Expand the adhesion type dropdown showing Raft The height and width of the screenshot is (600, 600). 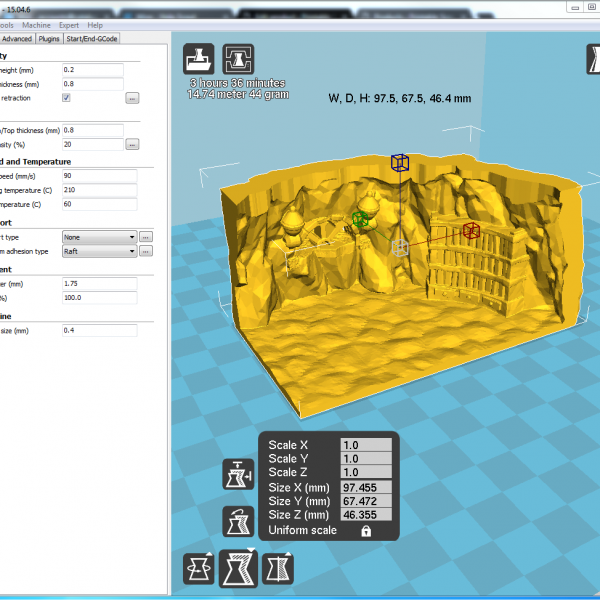click(99, 251)
